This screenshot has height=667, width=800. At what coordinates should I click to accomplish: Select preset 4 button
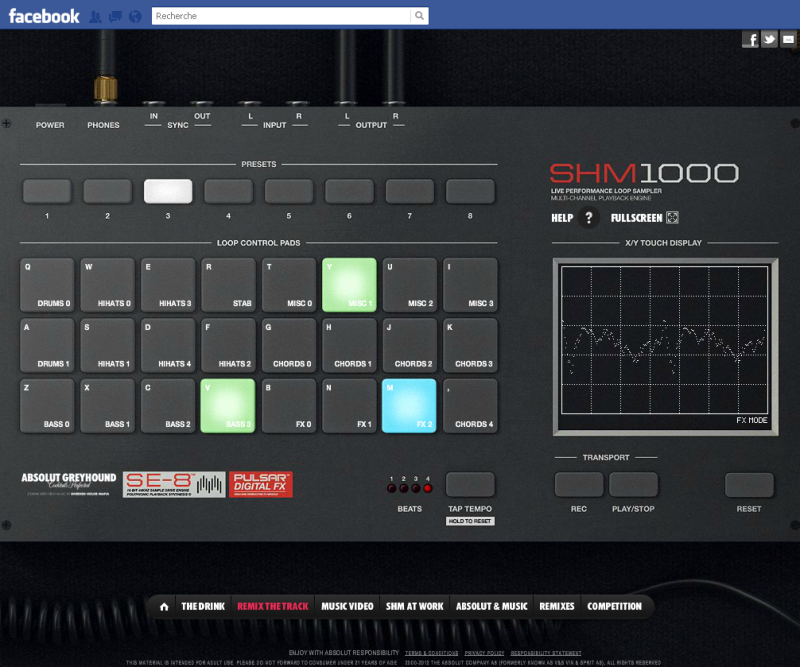229,191
